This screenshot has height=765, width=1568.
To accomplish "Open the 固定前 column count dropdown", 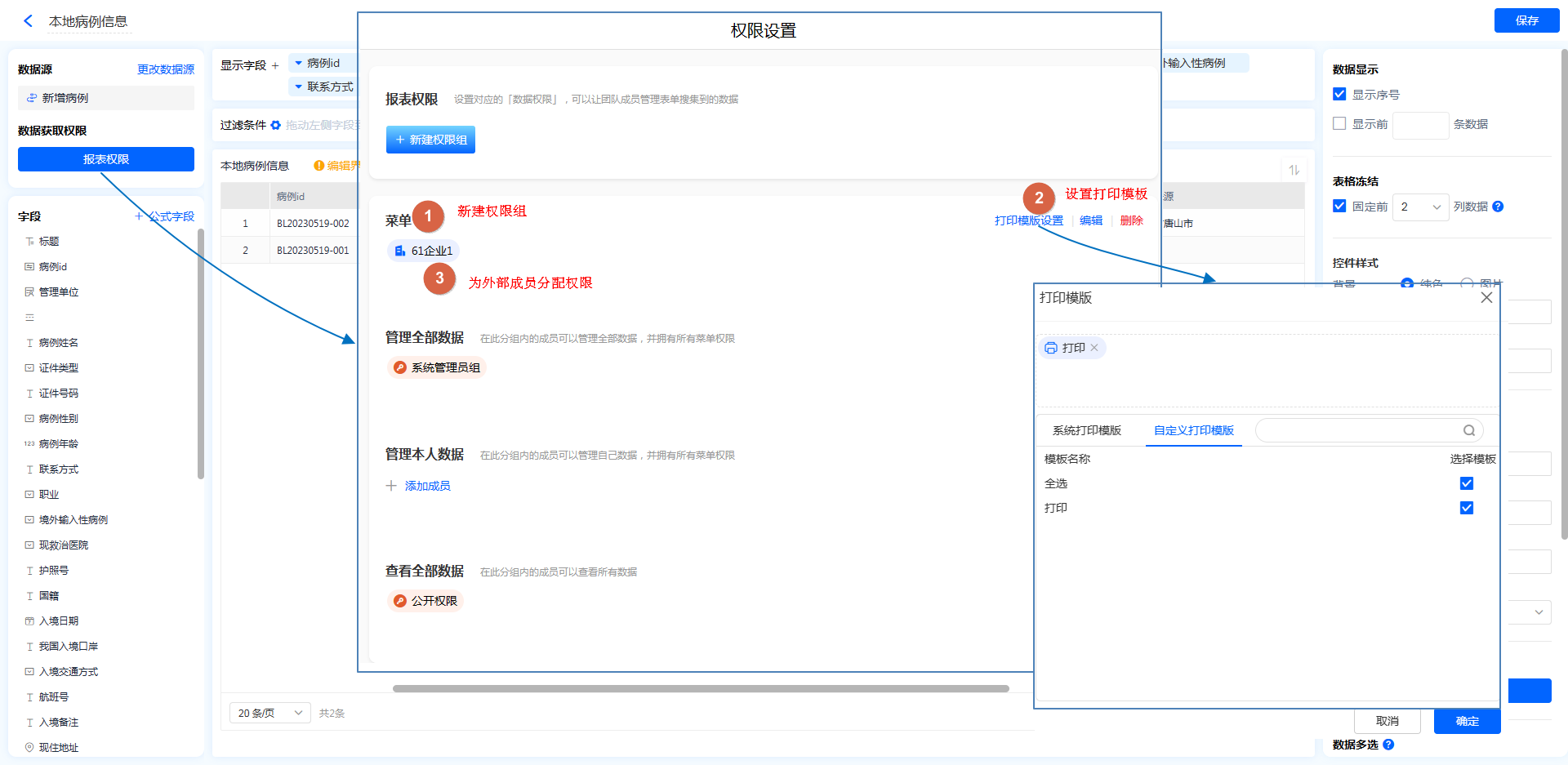I will (1420, 207).
